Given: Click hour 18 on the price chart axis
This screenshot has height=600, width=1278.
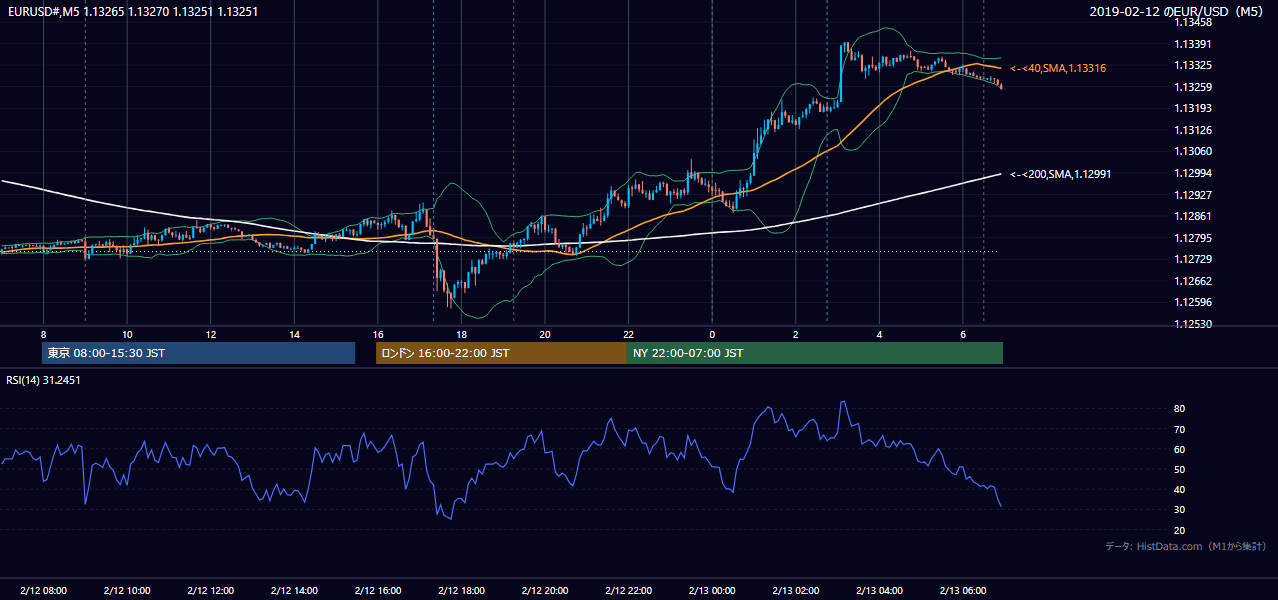Looking at the screenshot, I should (x=461, y=334).
